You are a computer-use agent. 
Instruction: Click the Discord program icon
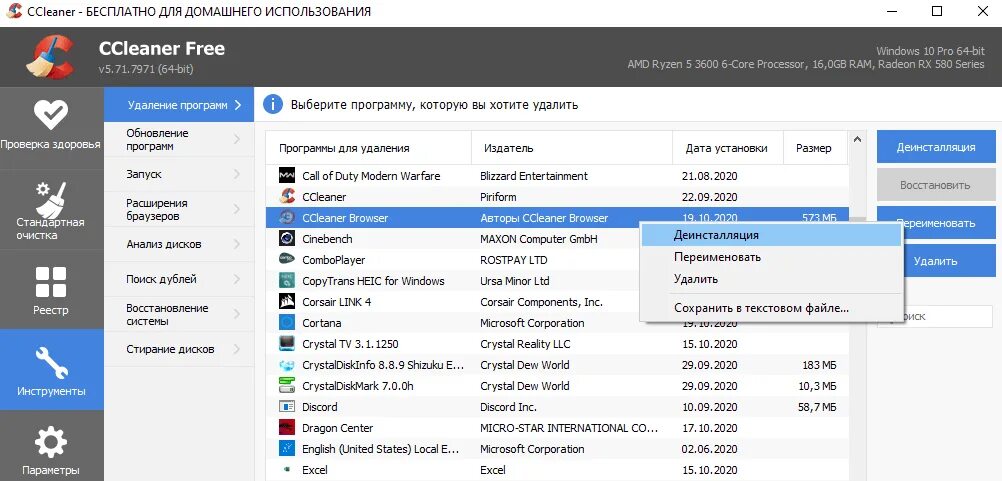point(287,407)
